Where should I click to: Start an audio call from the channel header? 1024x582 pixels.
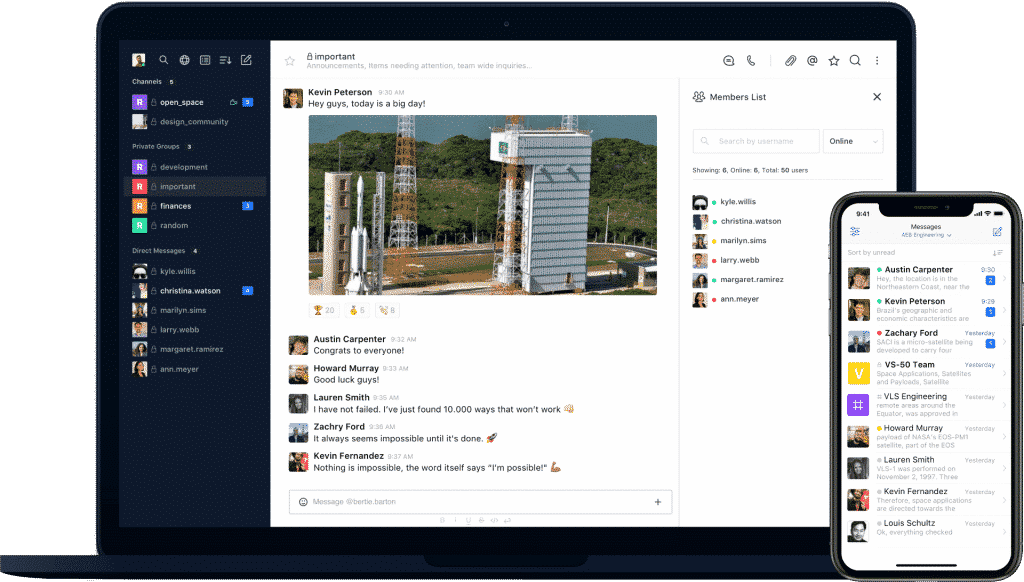751,61
